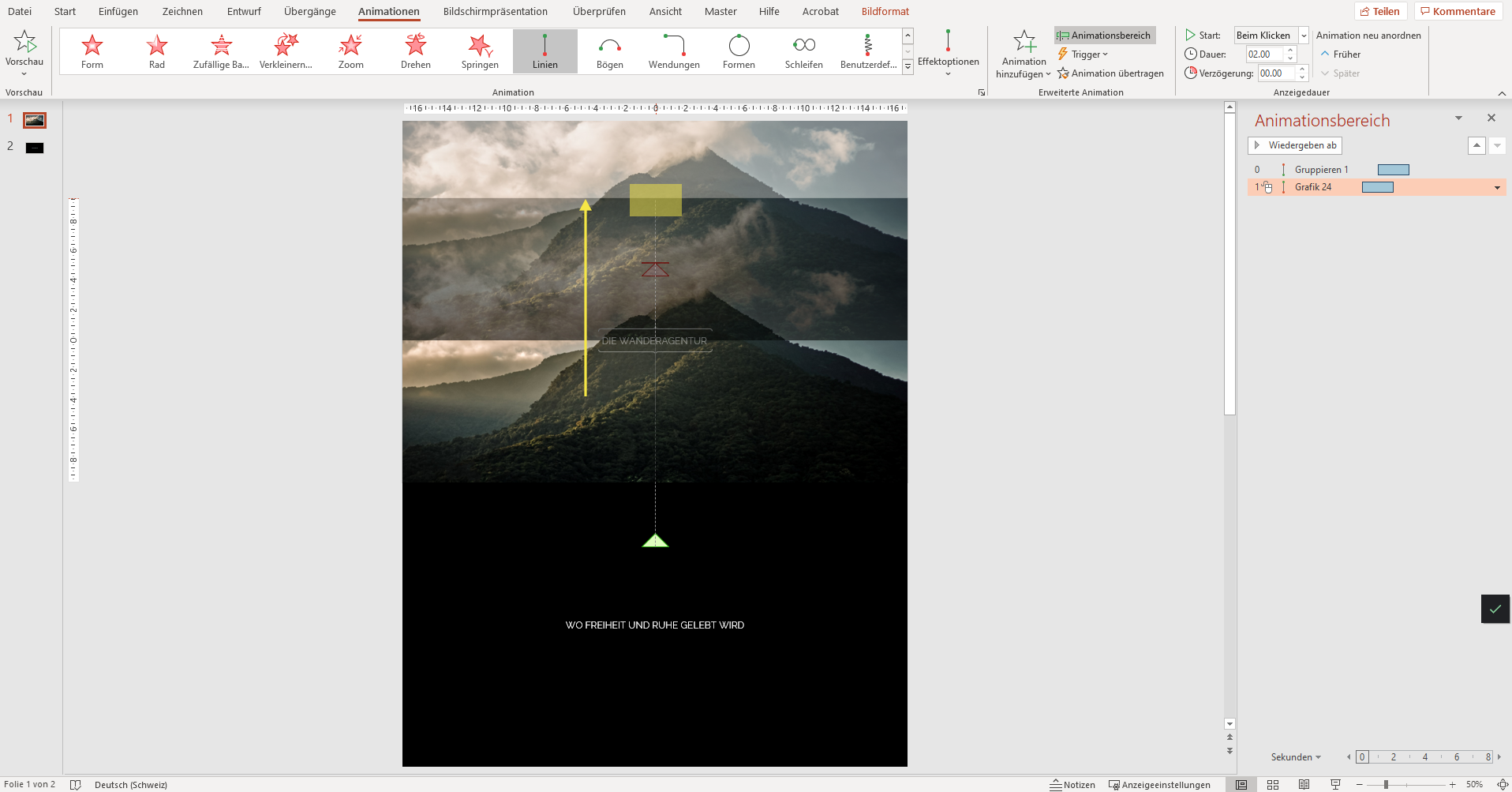Click Animation hinzufügen
1512x792 pixels.
(1022, 55)
